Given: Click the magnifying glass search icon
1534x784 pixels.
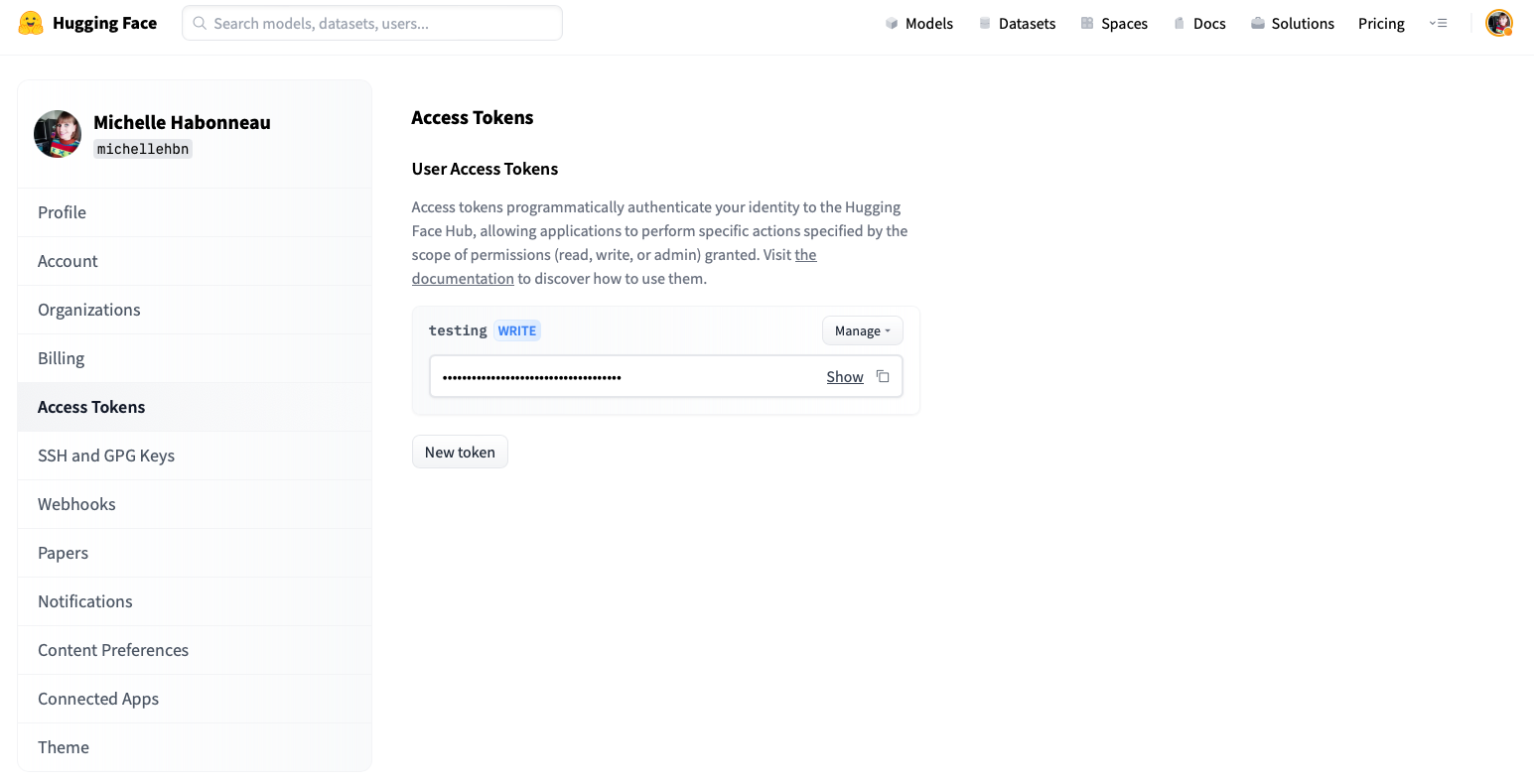Looking at the screenshot, I should [199, 22].
